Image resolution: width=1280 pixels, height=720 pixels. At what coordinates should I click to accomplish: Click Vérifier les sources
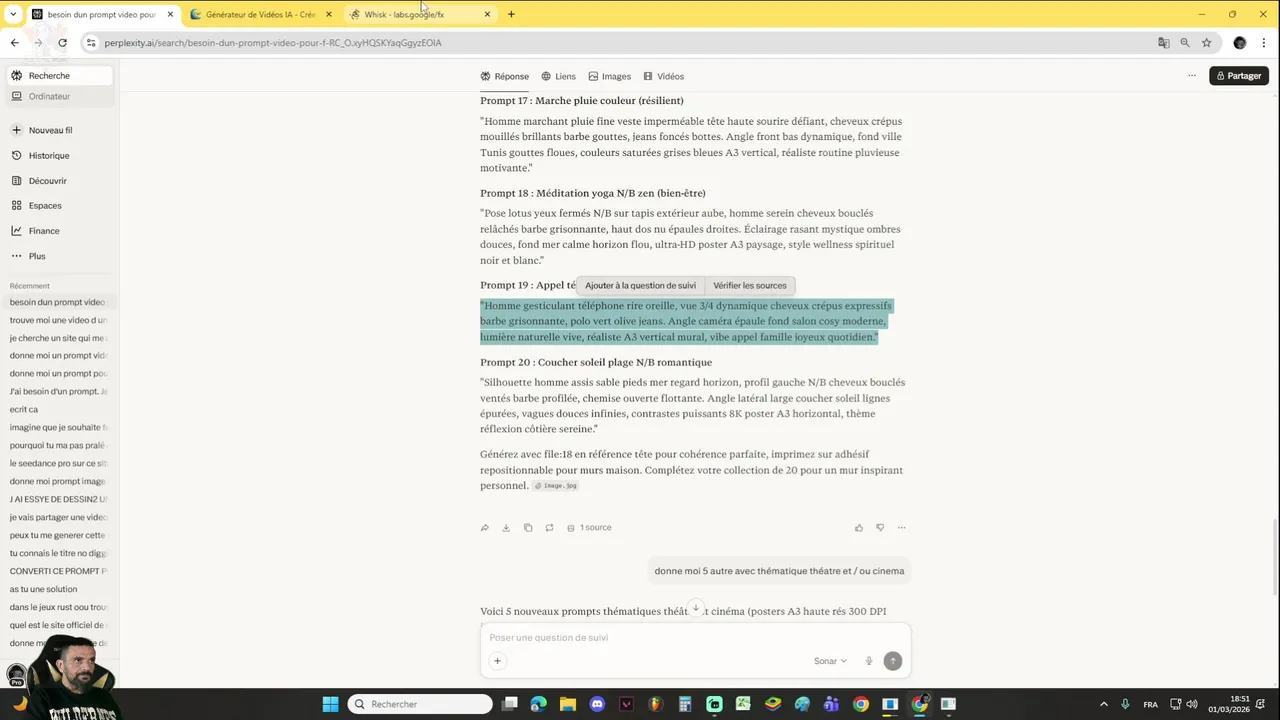coord(750,286)
